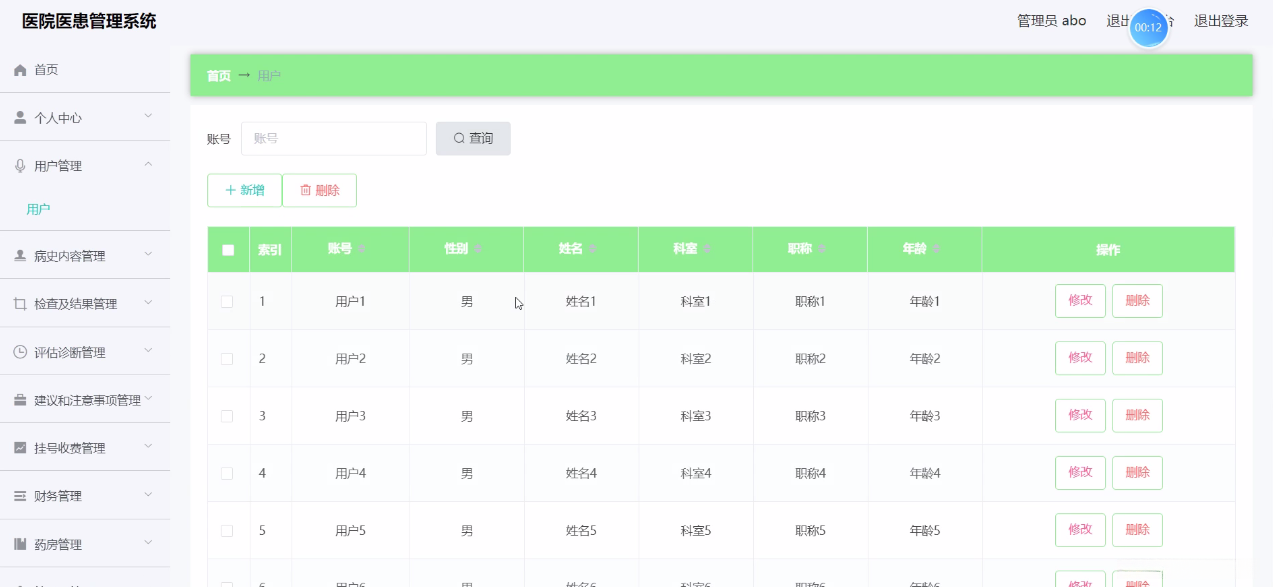Screen dimensions: 1273x587
Task: Expand the 建议和注意事项管理 menu chevron
Action: [148, 399]
